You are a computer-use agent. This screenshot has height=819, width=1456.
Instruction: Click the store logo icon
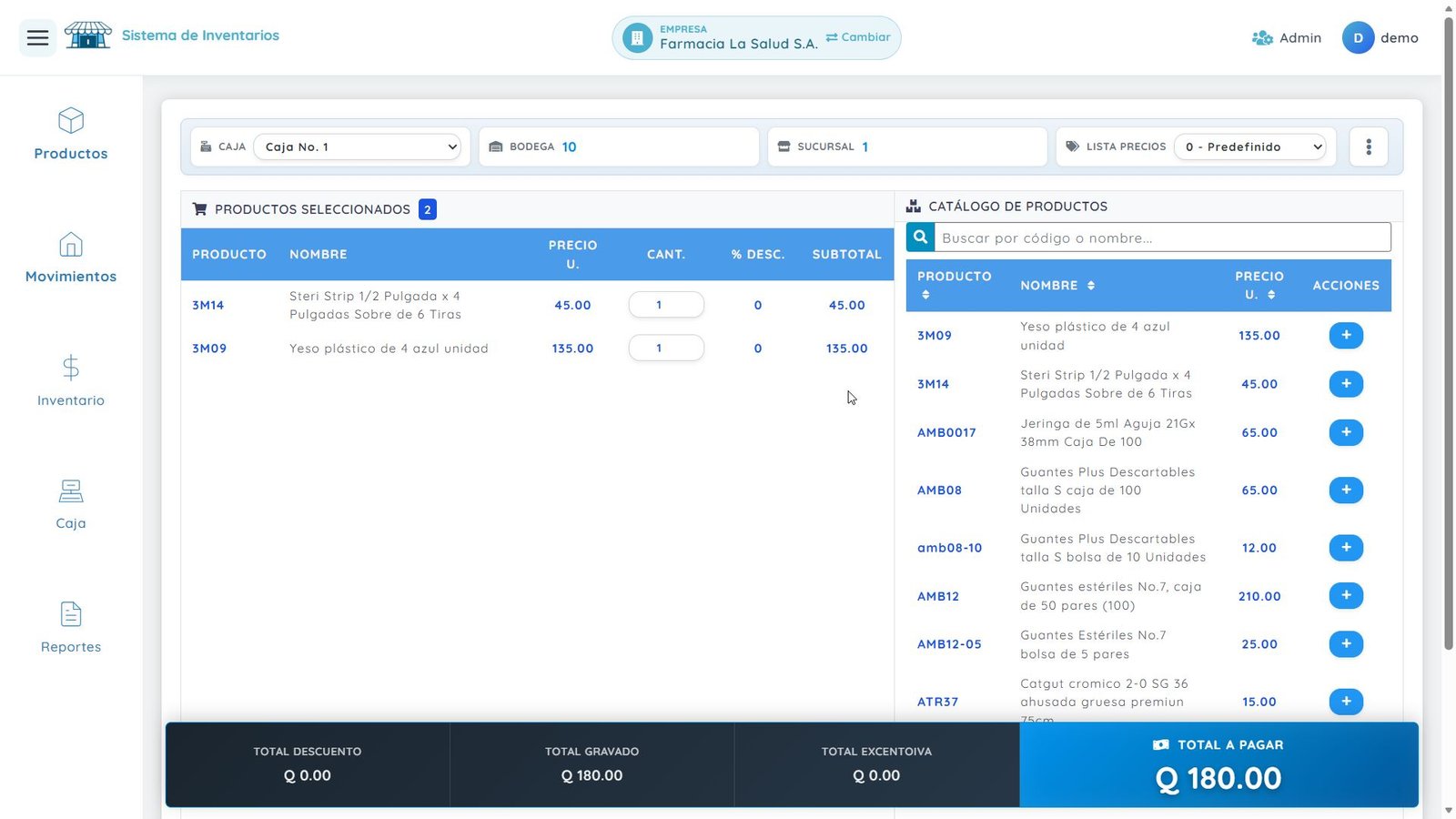coord(88,35)
